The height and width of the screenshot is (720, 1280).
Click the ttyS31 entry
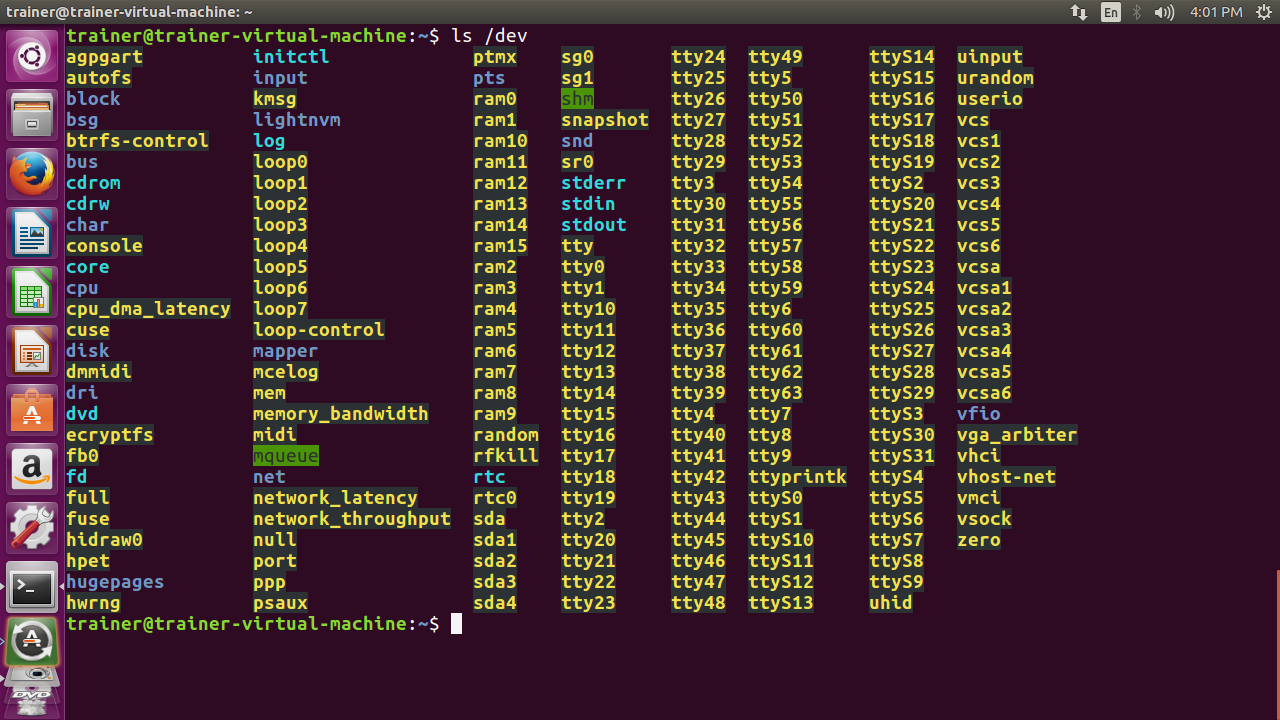point(902,456)
